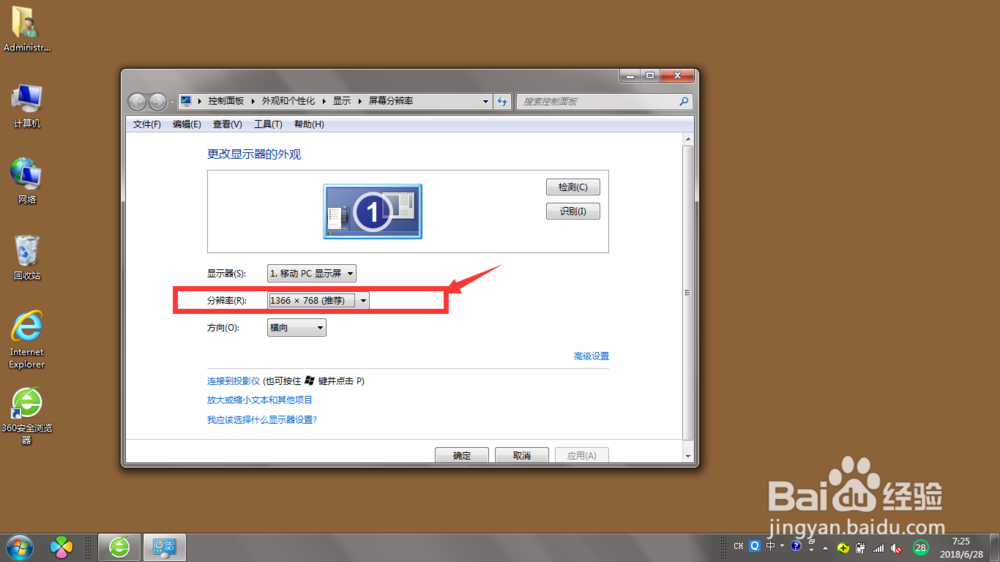Open the 帮助(H) menu
1000x562 pixels.
click(309, 124)
